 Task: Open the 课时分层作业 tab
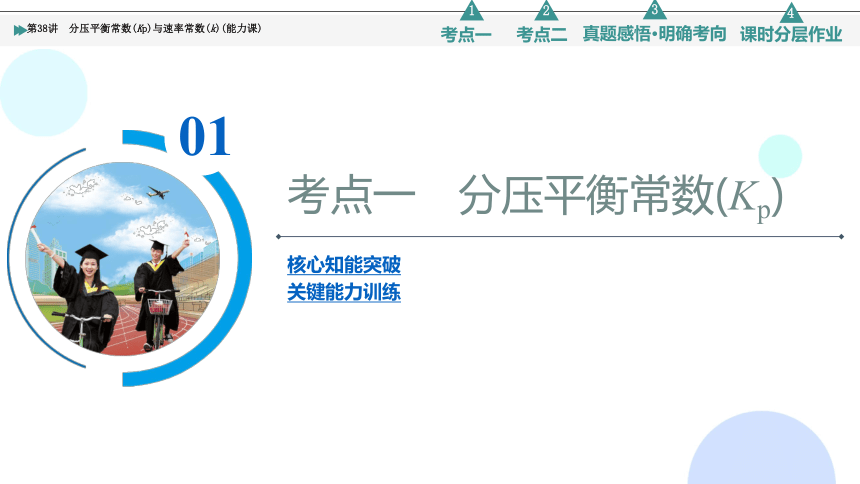[790, 34]
